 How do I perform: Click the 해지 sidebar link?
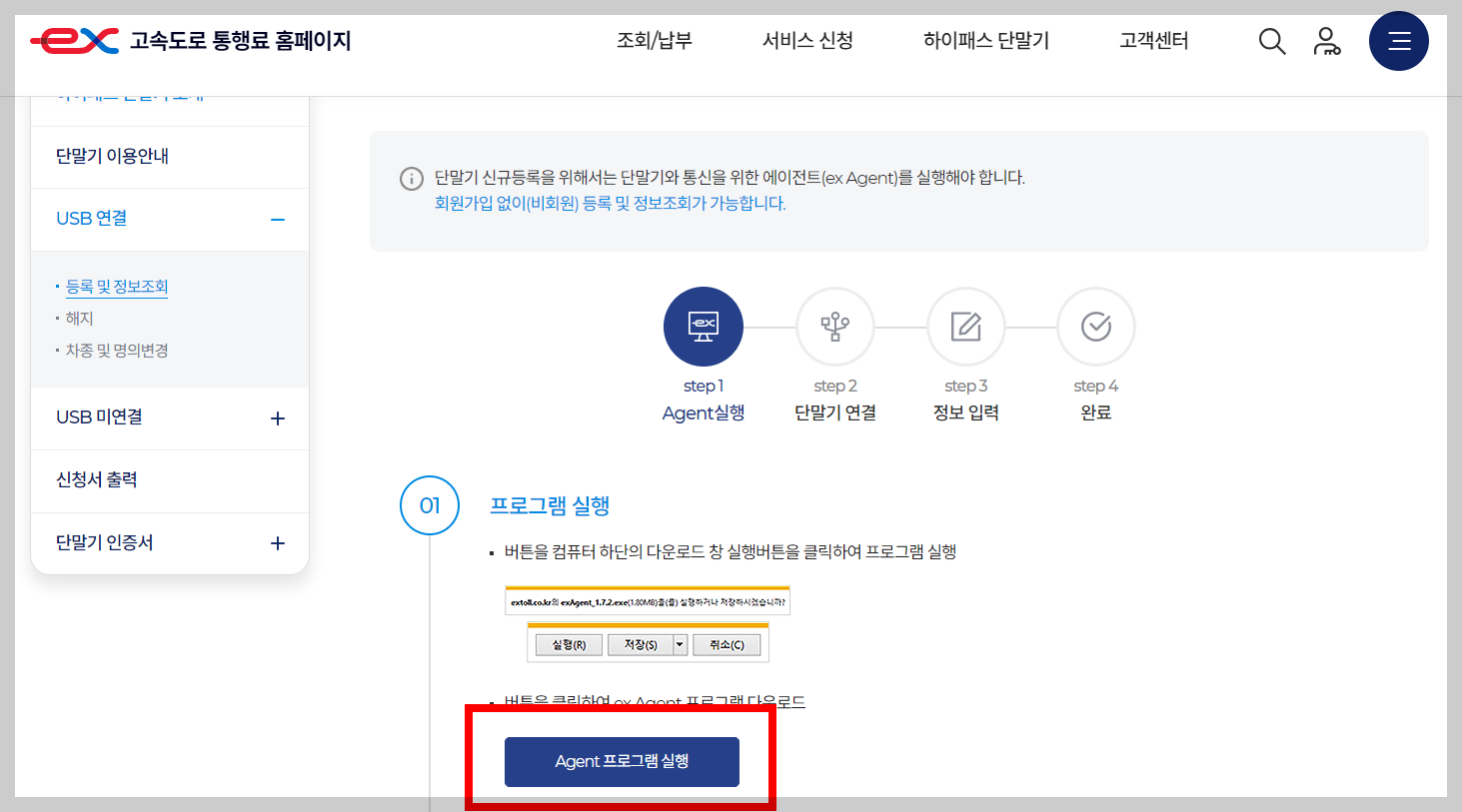click(x=79, y=319)
